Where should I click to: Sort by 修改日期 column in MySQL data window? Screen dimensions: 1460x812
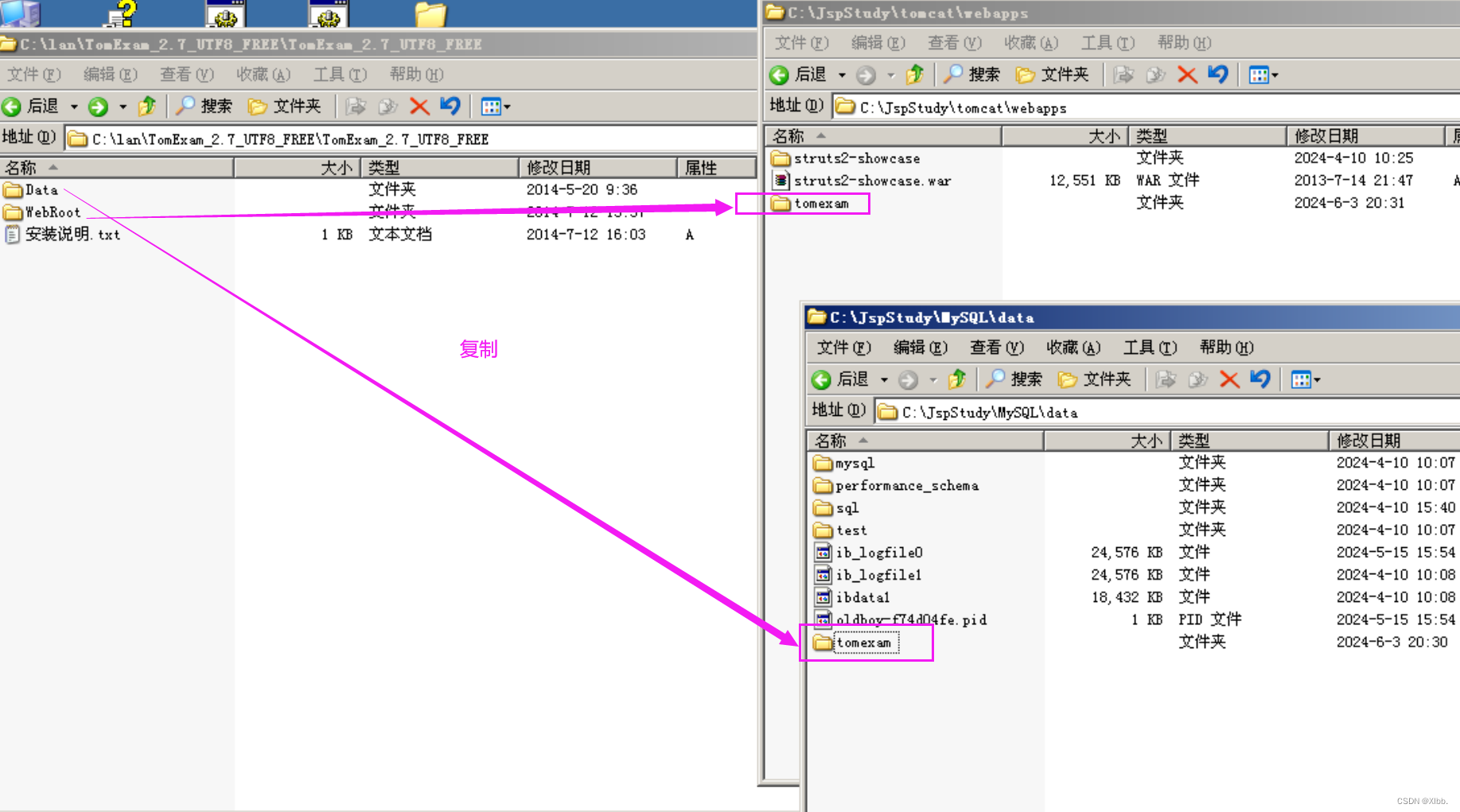1394,441
